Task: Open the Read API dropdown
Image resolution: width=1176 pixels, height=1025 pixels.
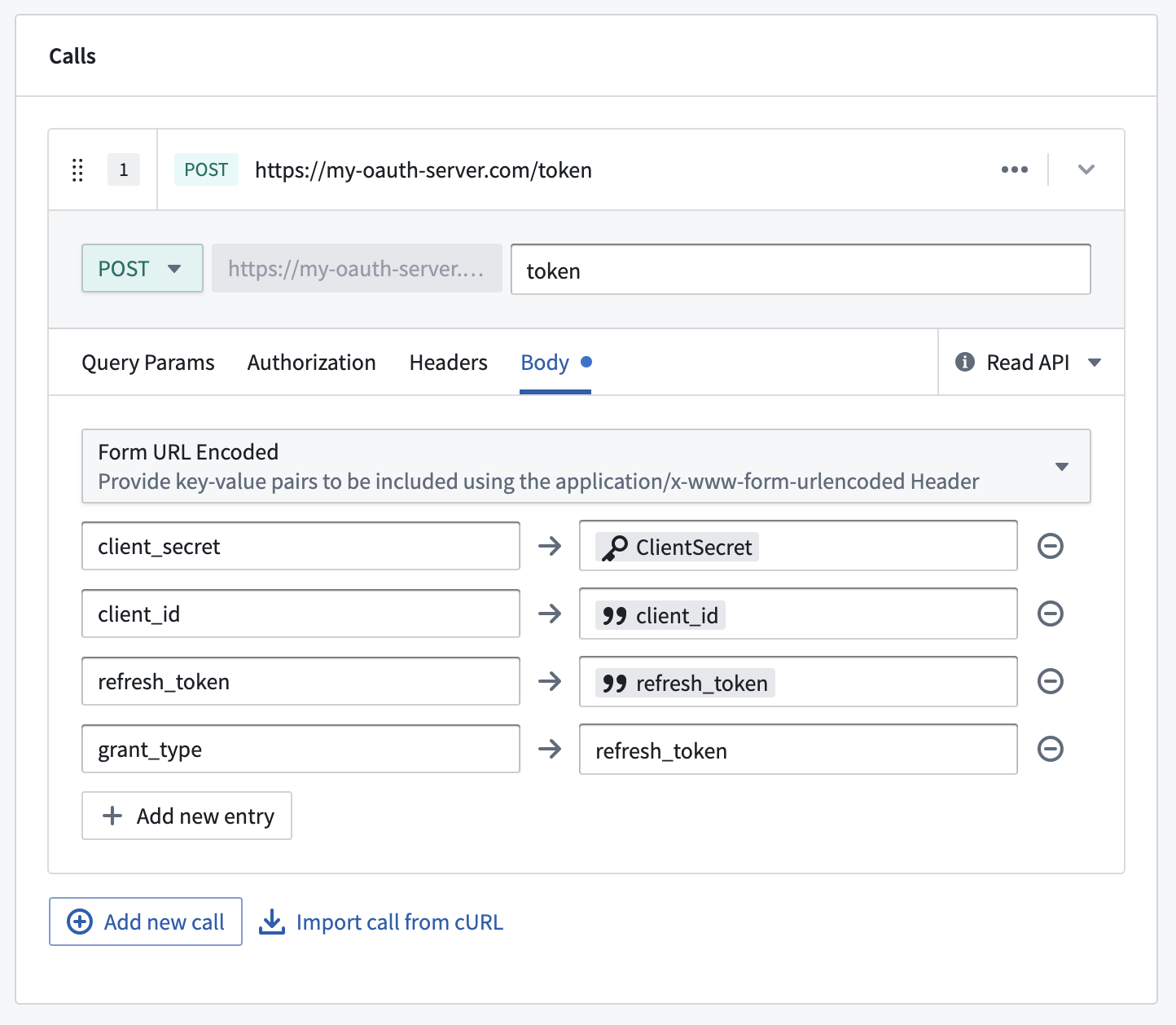Action: click(1031, 363)
